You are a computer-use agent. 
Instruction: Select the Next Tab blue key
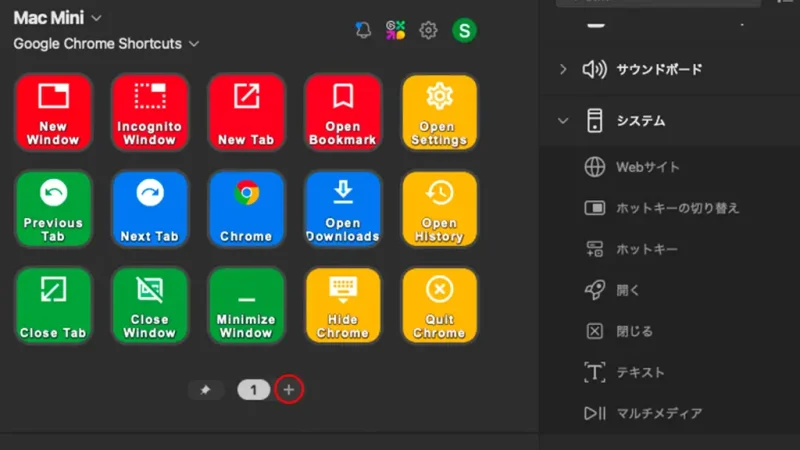point(149,209)
